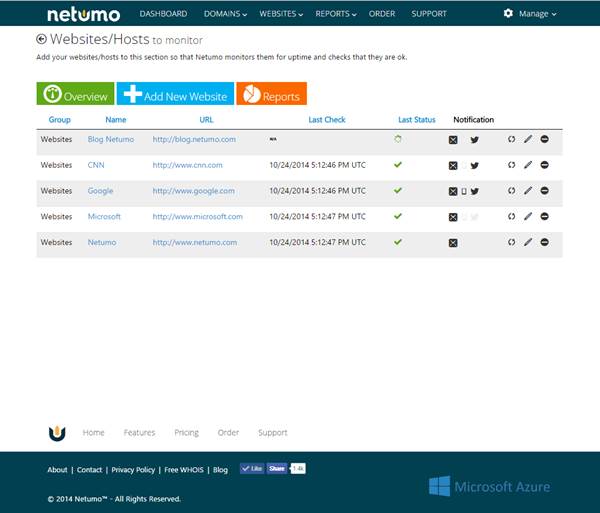600x513 pixels.
Task: Delete the Blog Netumo entry
Action: (x=545, y=139)
